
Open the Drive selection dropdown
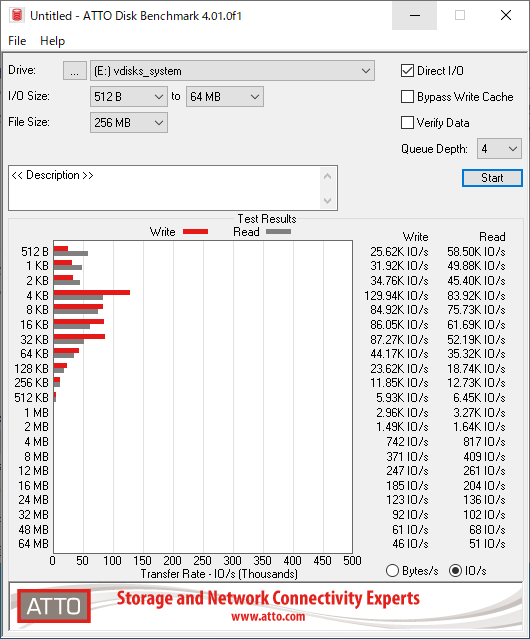coord(232,71)
